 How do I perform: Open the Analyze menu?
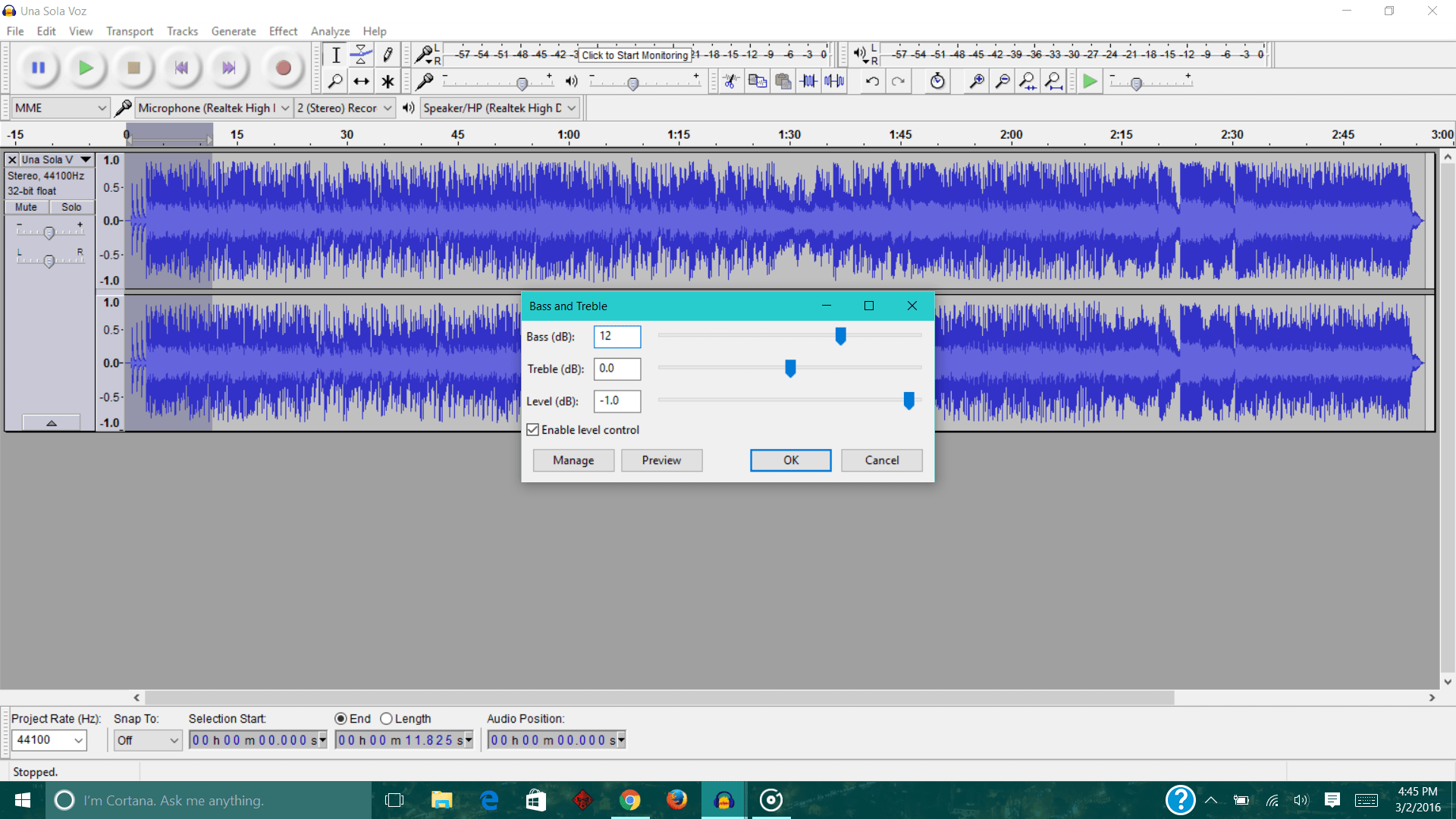[330, 31]
